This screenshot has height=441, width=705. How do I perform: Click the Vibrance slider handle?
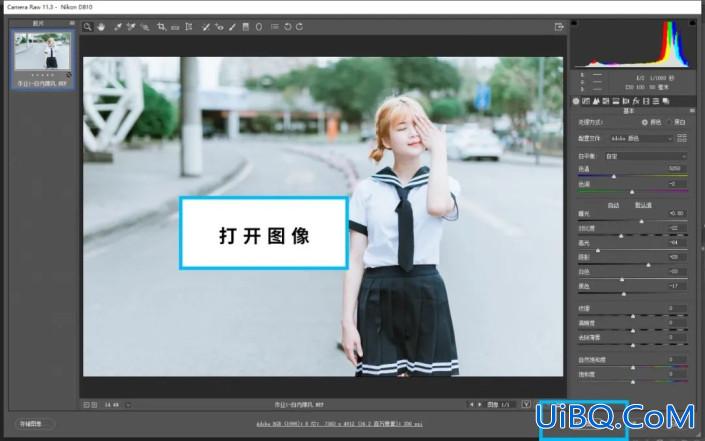click(633, 368)
